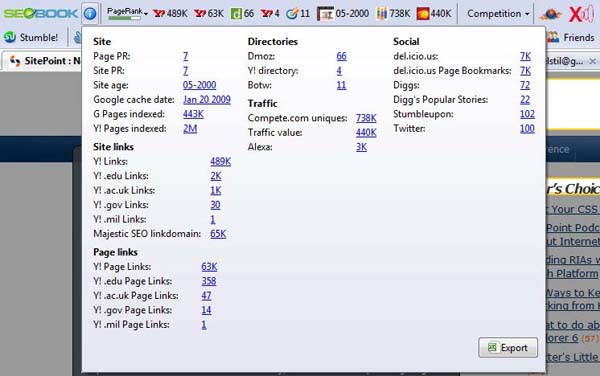Click Y! .gov Page Links 14

click(206, 311)
